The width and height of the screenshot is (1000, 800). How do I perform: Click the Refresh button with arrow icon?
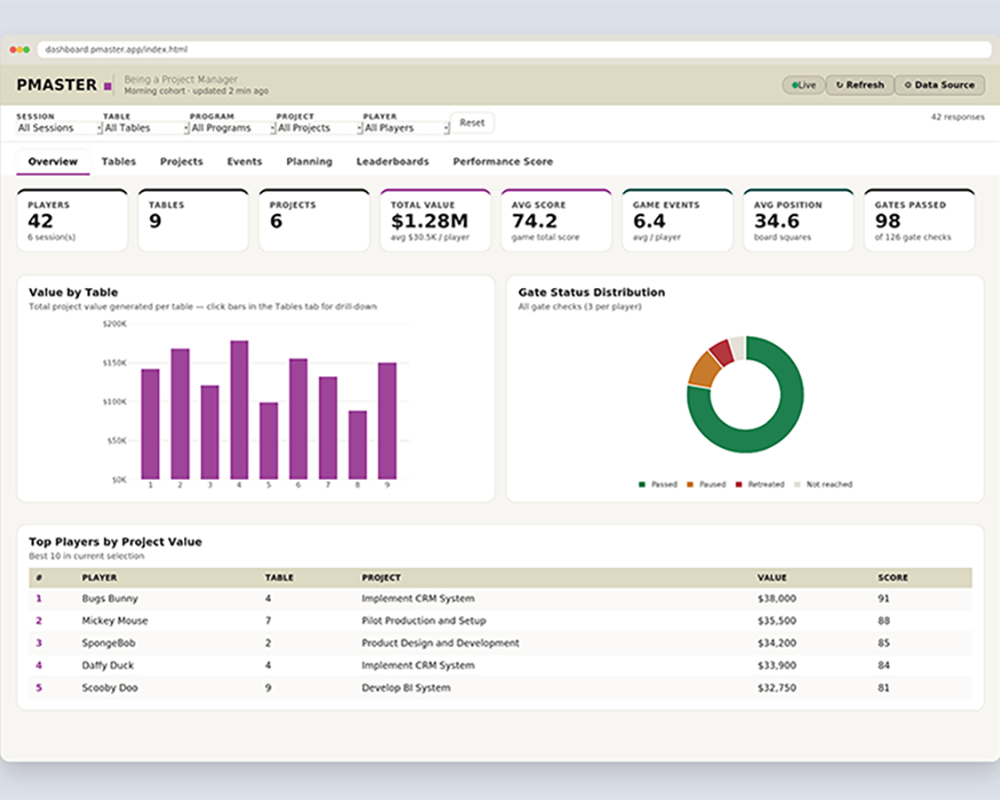(860, 85)
